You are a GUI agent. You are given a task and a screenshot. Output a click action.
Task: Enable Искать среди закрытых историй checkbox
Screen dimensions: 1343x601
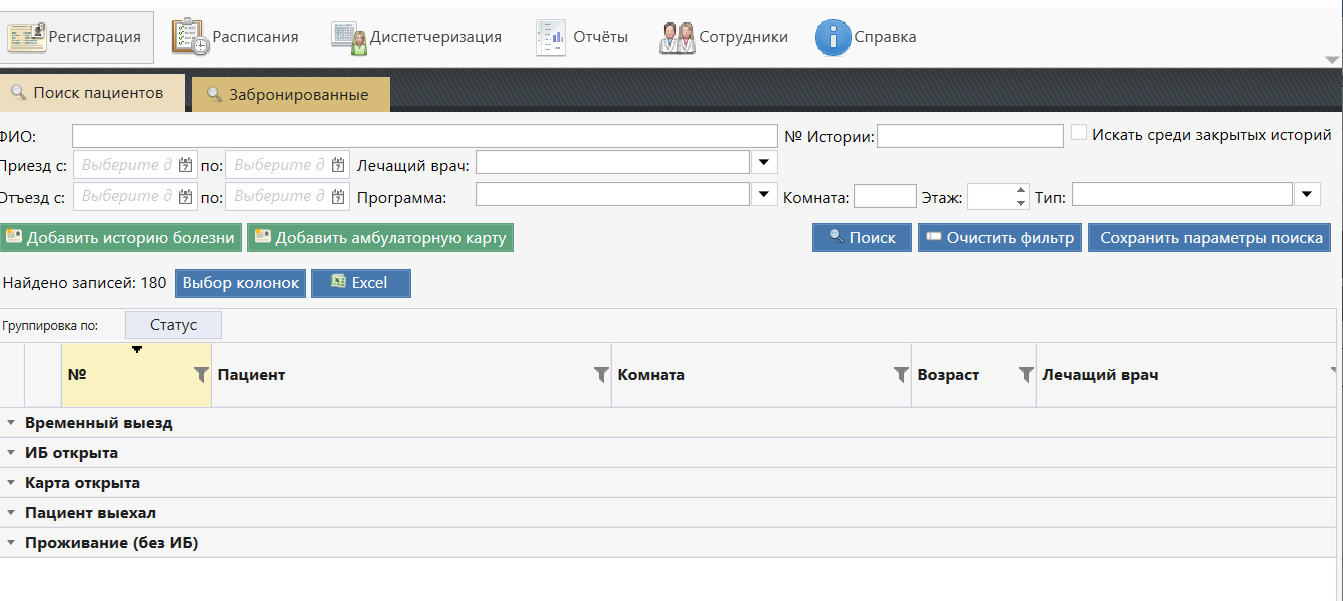pyautogui.click(x=1079, y=133)
